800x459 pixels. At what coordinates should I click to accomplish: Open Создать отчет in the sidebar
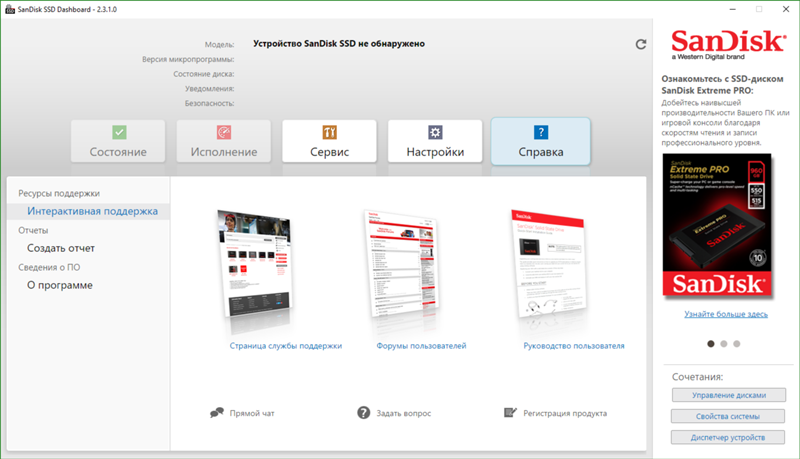click(61, 248)
